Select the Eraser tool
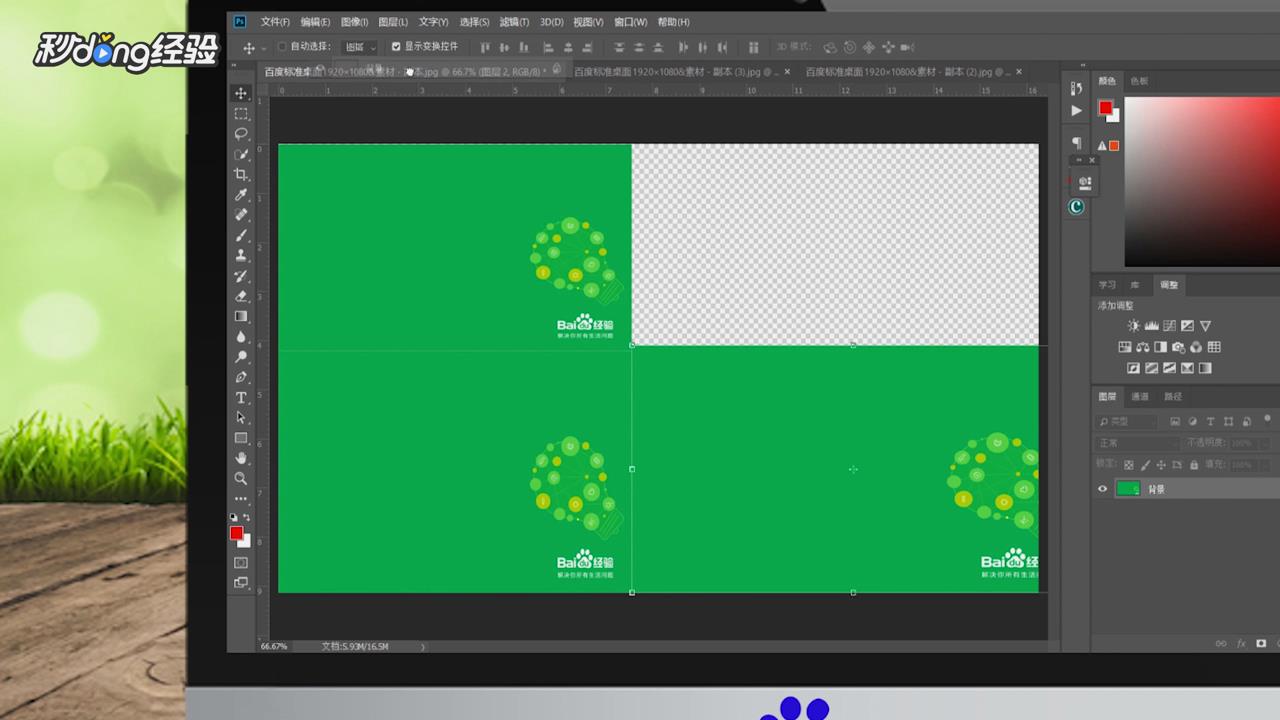This screenshot has width=1280, height=720. point(241,296)
